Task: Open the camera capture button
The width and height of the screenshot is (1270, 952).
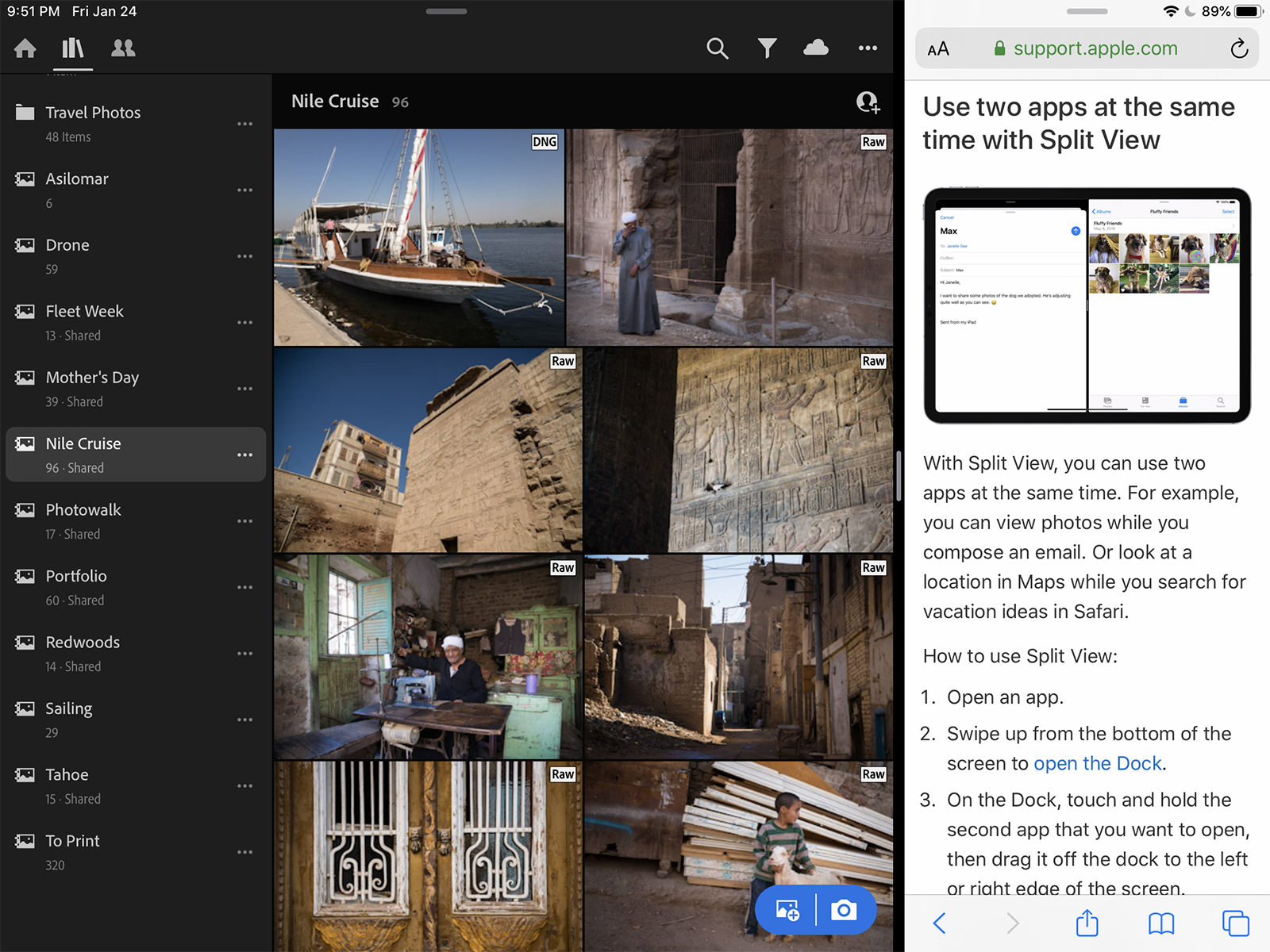Action: pyautogui.click(x=845, y=910)
